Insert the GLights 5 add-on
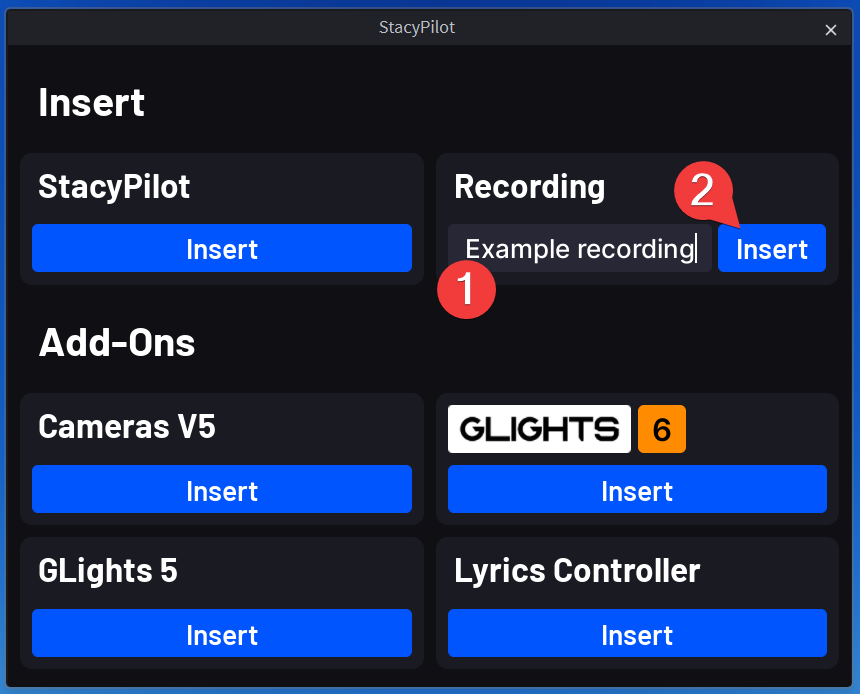 point(221,634)
